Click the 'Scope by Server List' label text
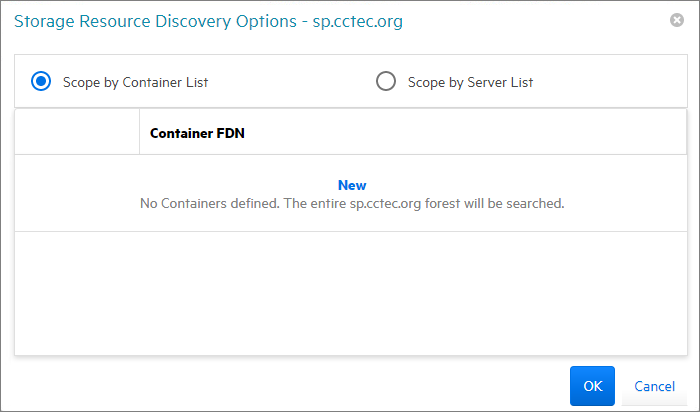Viewport: 700px width, 412px height. (470, 82)
